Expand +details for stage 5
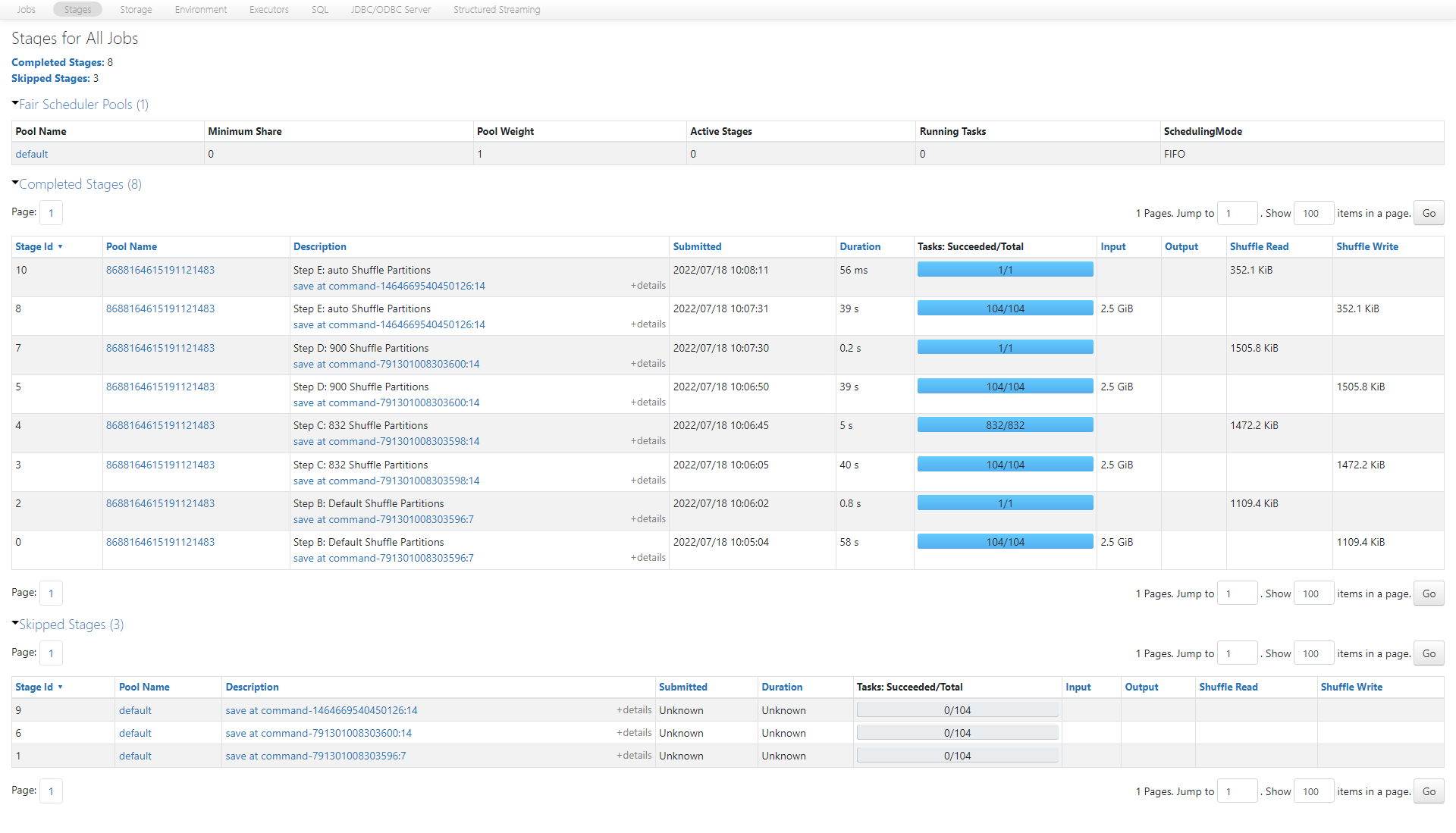This screenshot has height=833, width=1456. point(648,402)
